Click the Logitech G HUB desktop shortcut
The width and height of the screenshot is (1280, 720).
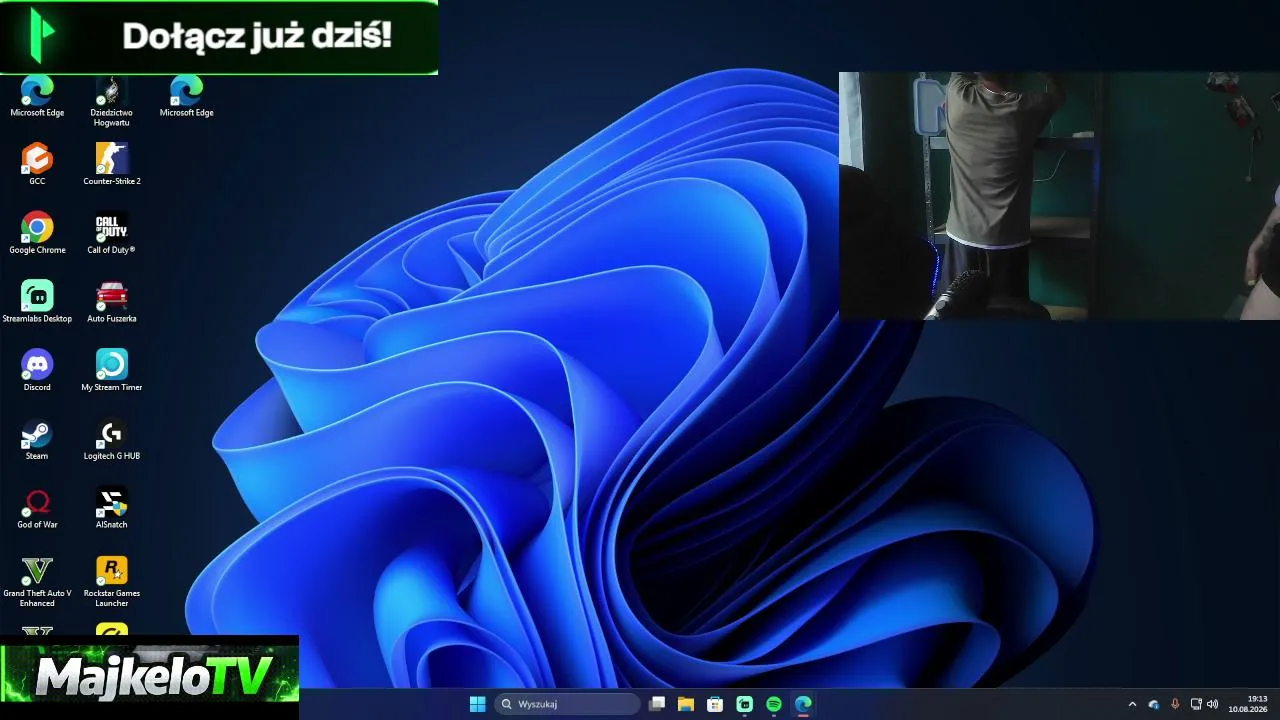112,440
